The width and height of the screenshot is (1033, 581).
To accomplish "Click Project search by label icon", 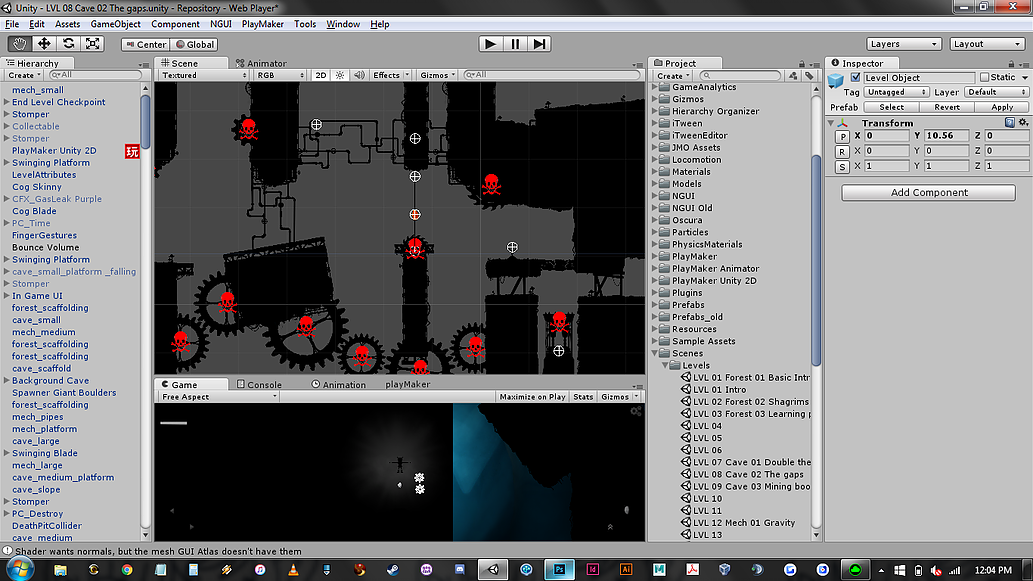I will (x=809, y=76).
